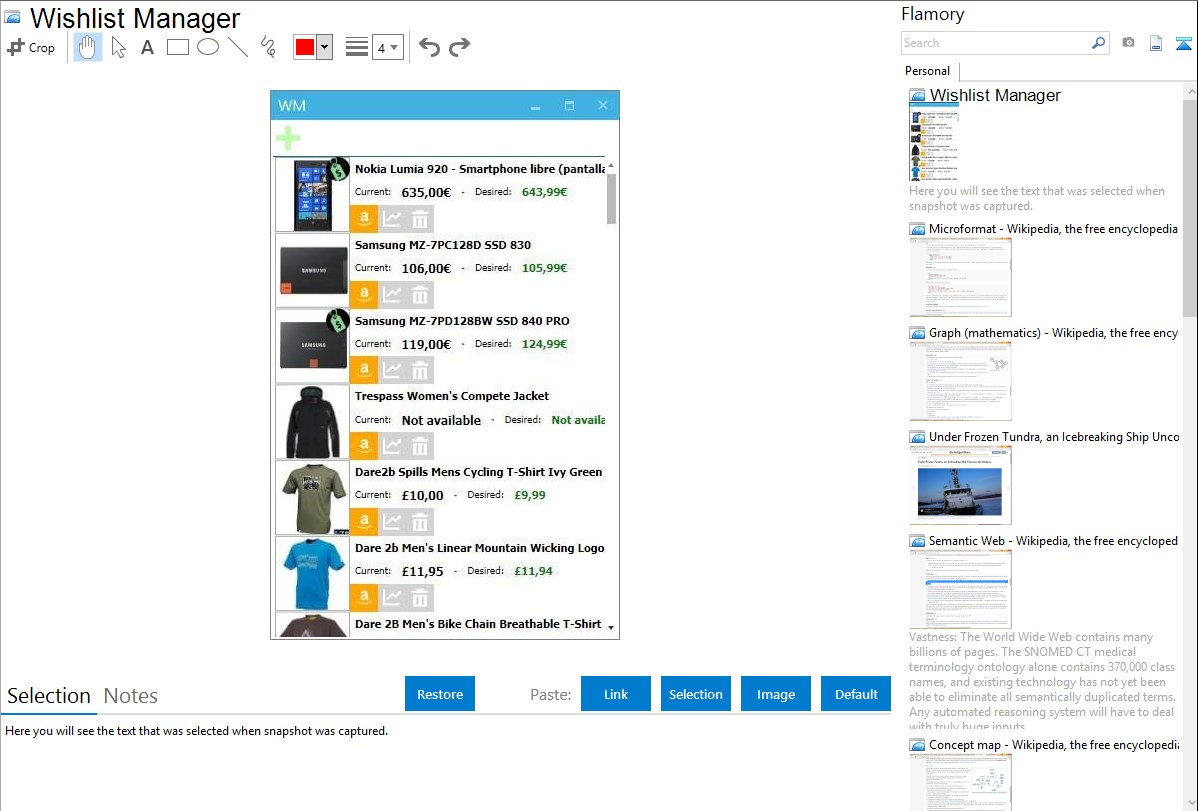Open the color picker dropdown arrow
This screenshot has height=811, width=1198.
point(324,47)
